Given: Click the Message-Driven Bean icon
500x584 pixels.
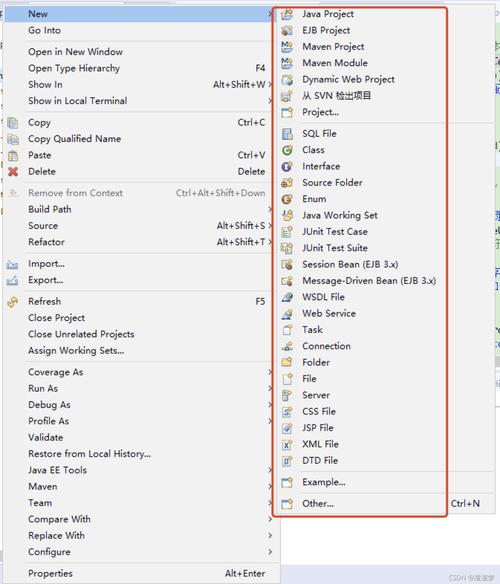Looking at the screenshot, I should click(287, 281).
